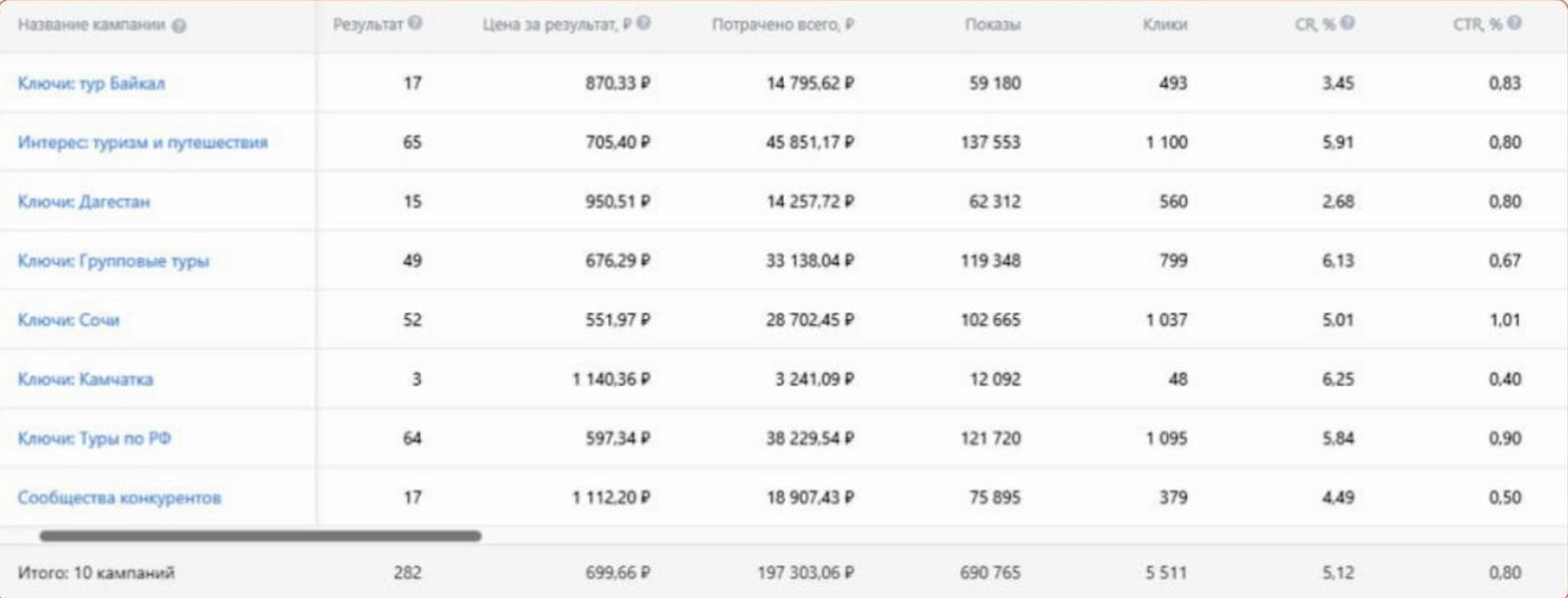The image size is (1568, 598).
Task: Open campaign Ключи: Дагестан
Action: click(x=83, y=202)
